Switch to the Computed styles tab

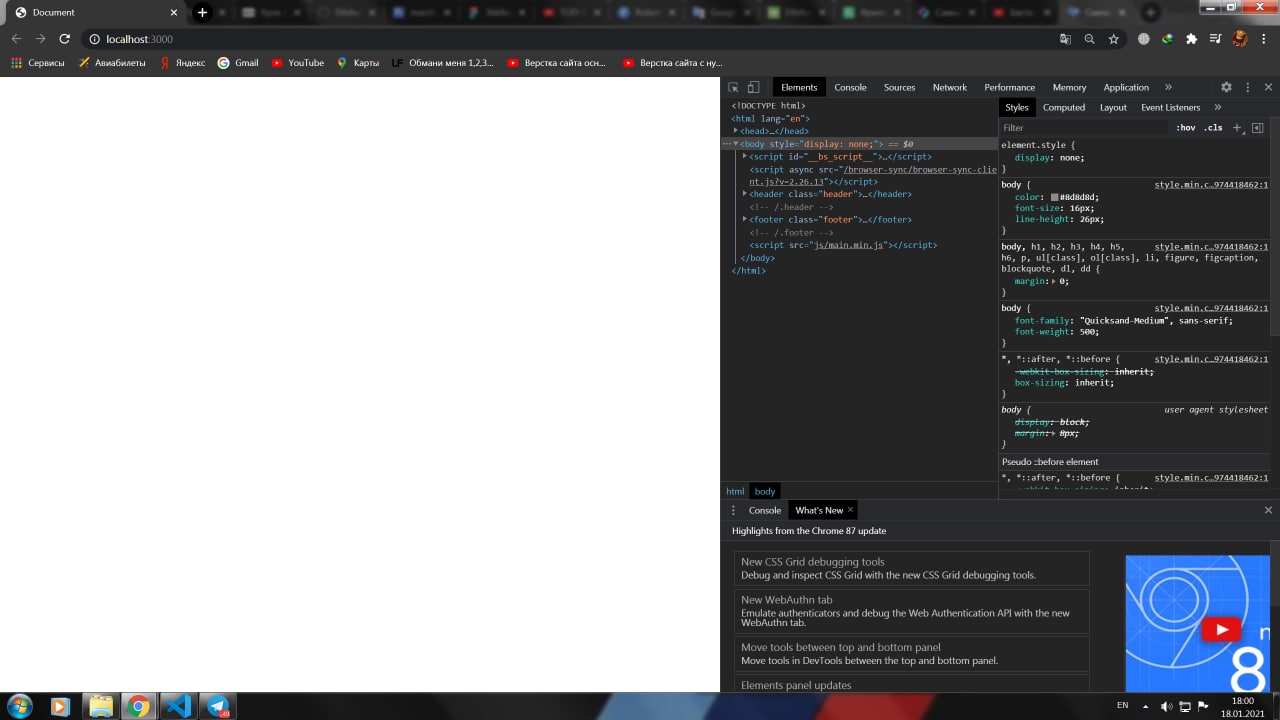click(x=1064, y=107)
